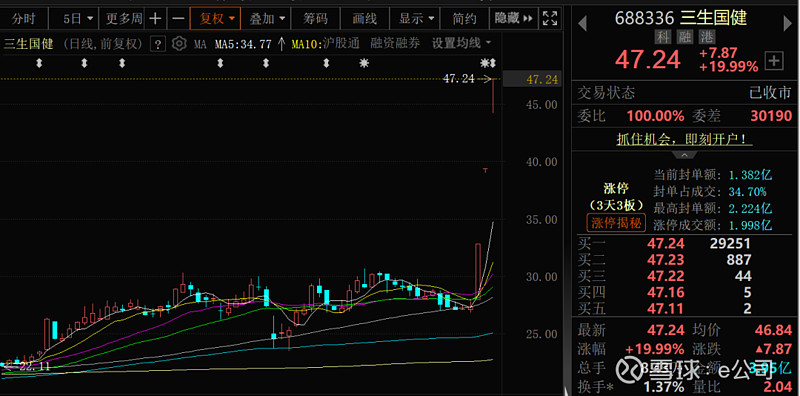Viewport: 800px width, 396px height.
Task: Go to previous stock with left arrow
Action: [x=582, y=23]
